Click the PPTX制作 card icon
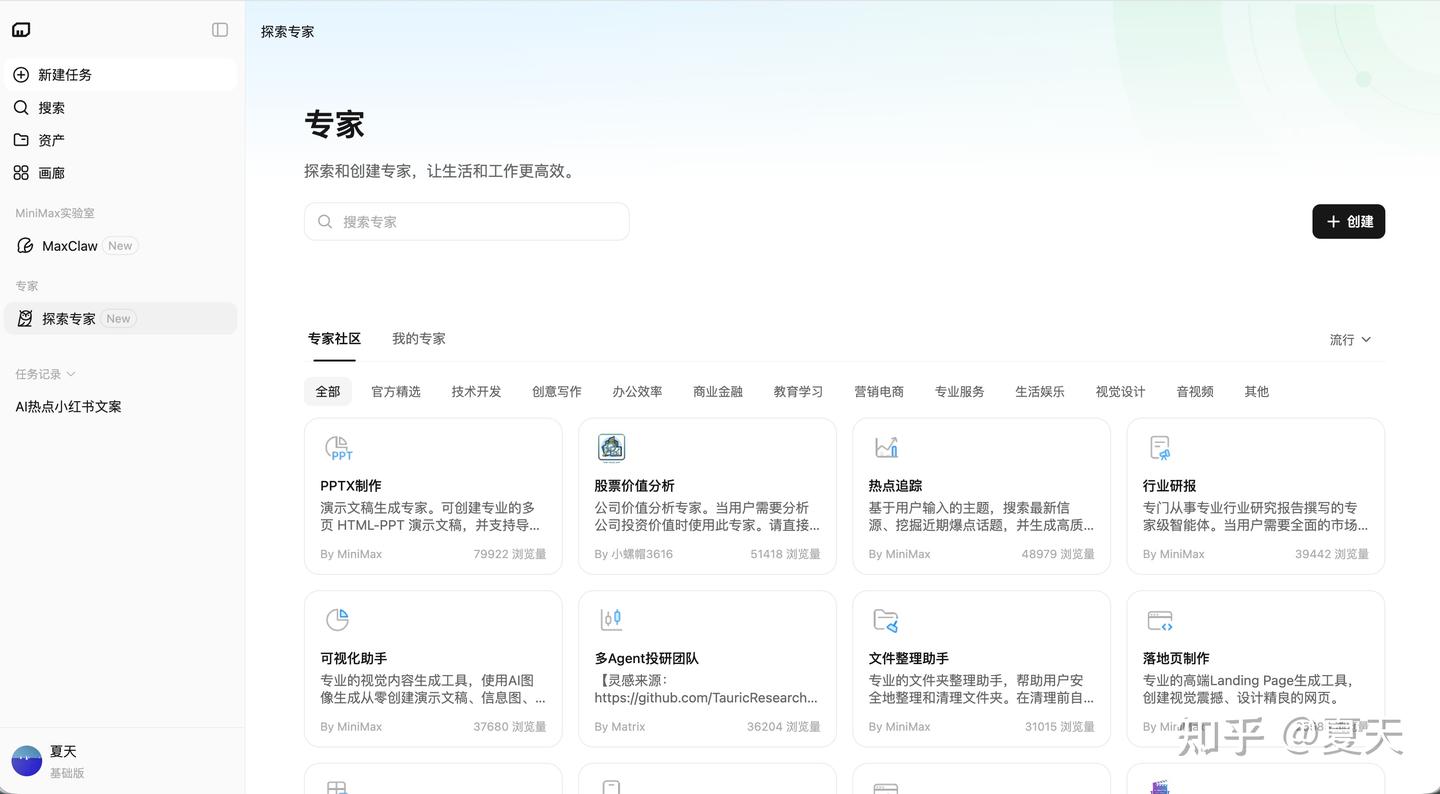This screenshot has width=1440, height=794. 338,448
